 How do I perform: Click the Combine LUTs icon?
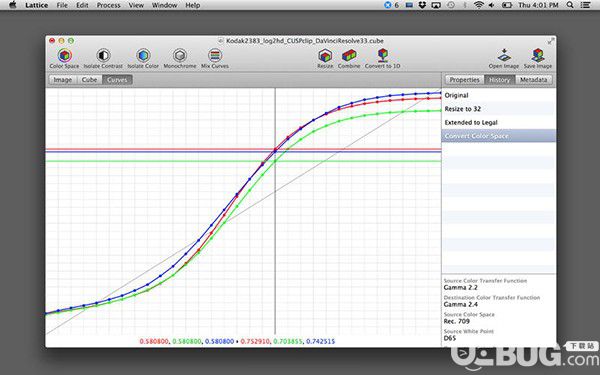coord(349,59)
